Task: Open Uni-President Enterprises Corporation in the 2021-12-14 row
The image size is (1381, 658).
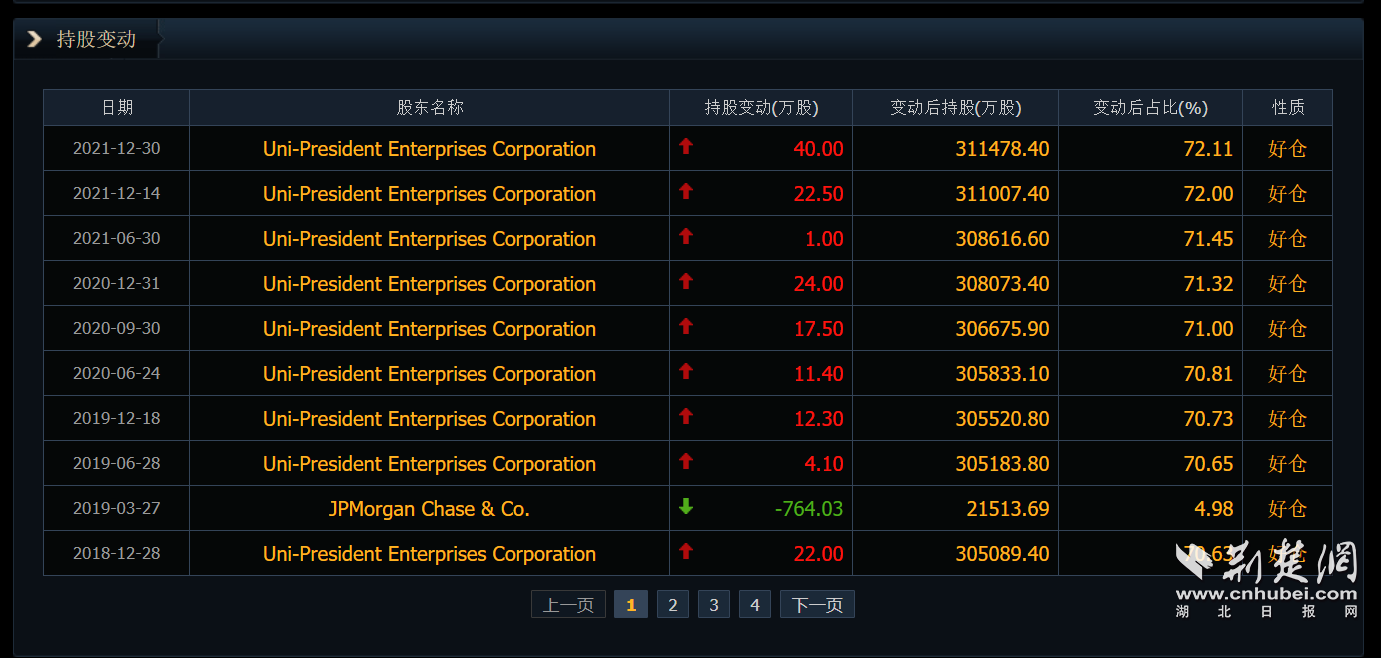Action: (429, 194)
